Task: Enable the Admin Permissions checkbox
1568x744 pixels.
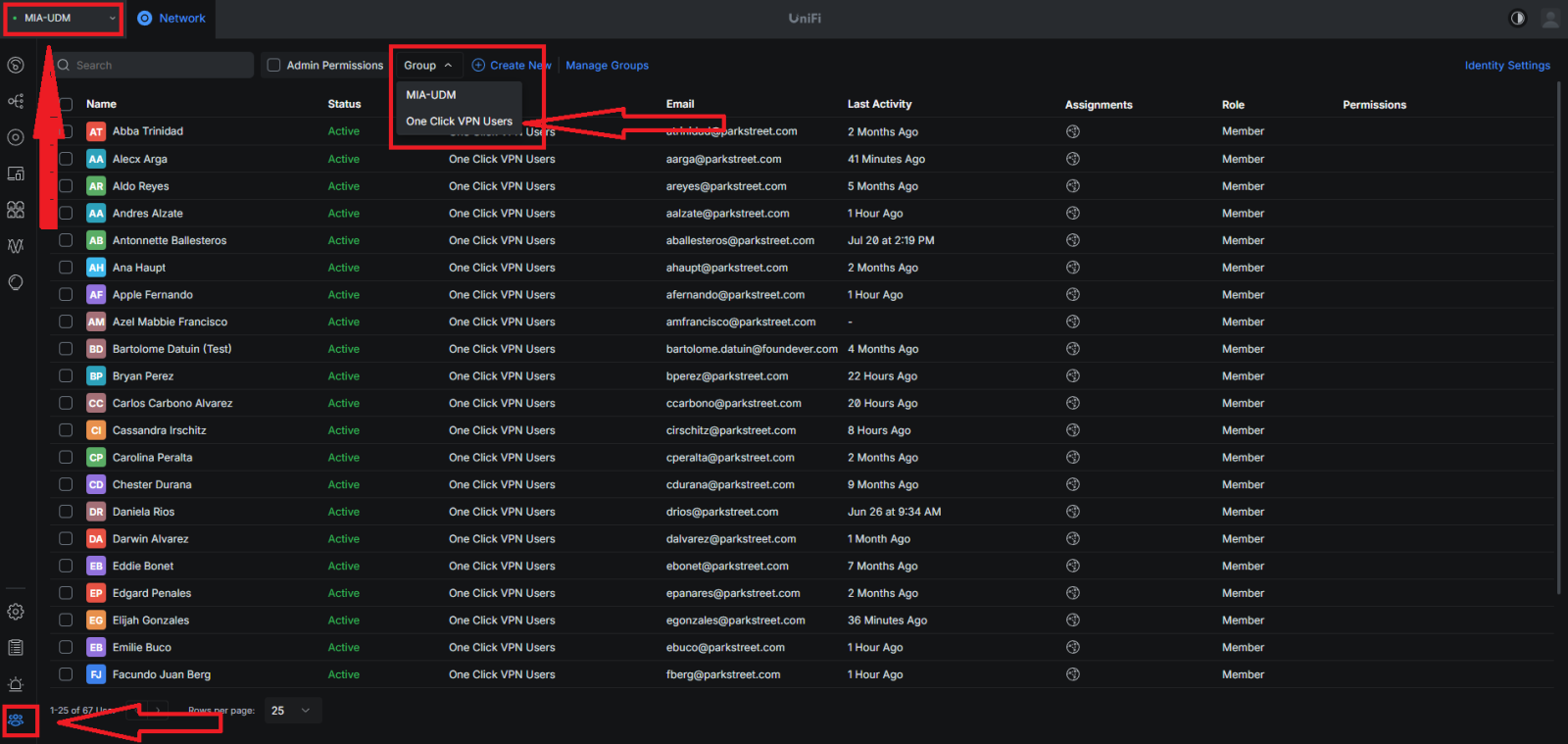Action: click(274, 65)
